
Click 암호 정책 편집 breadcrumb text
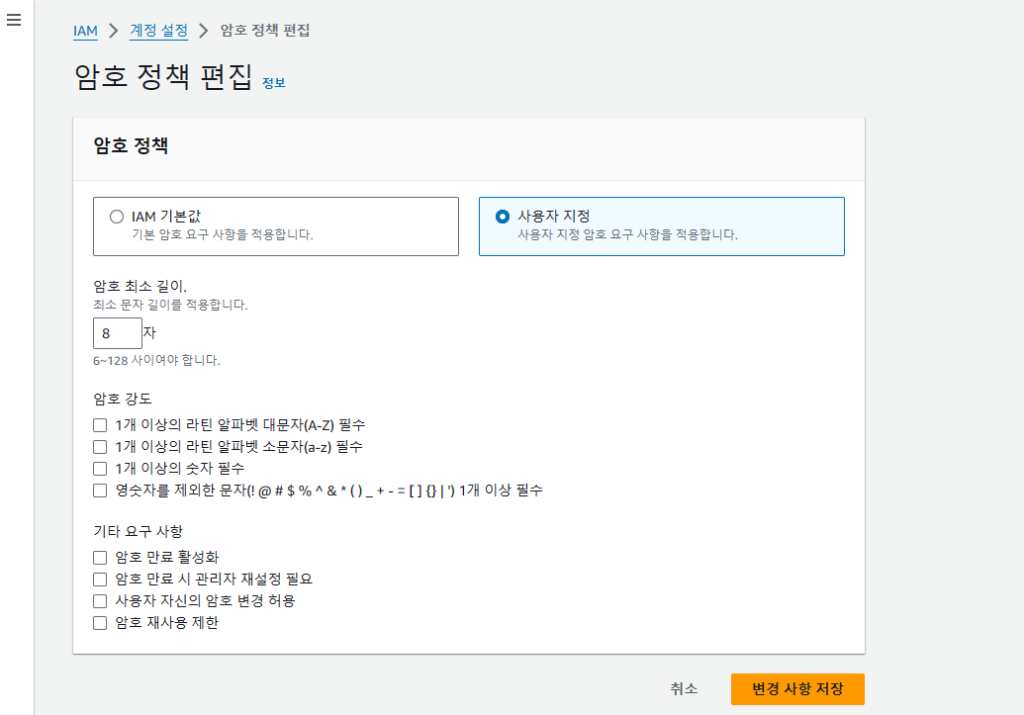[265, 31]
